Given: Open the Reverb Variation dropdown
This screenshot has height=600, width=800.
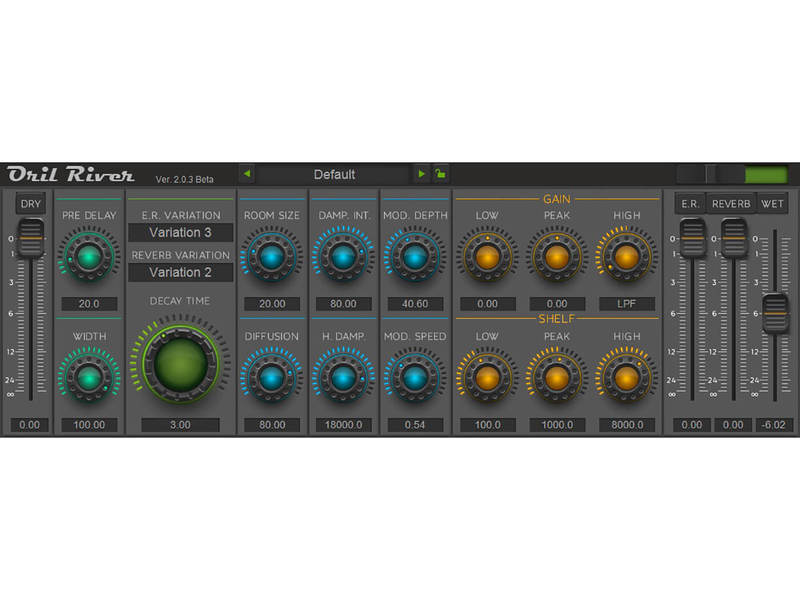Looking at the screenshot, I should (180, 272).
